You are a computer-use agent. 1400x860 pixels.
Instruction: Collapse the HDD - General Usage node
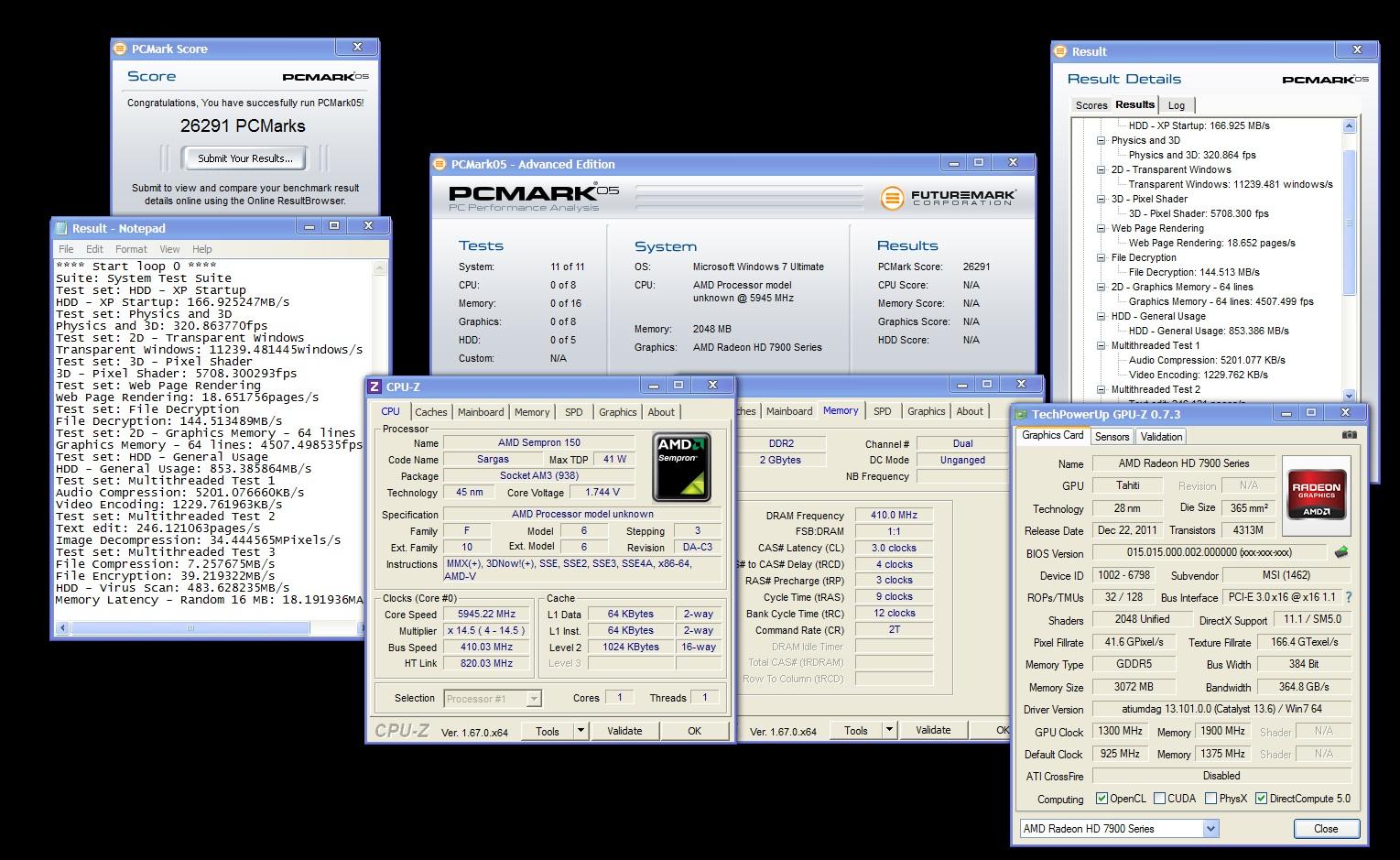(1102, 317)
